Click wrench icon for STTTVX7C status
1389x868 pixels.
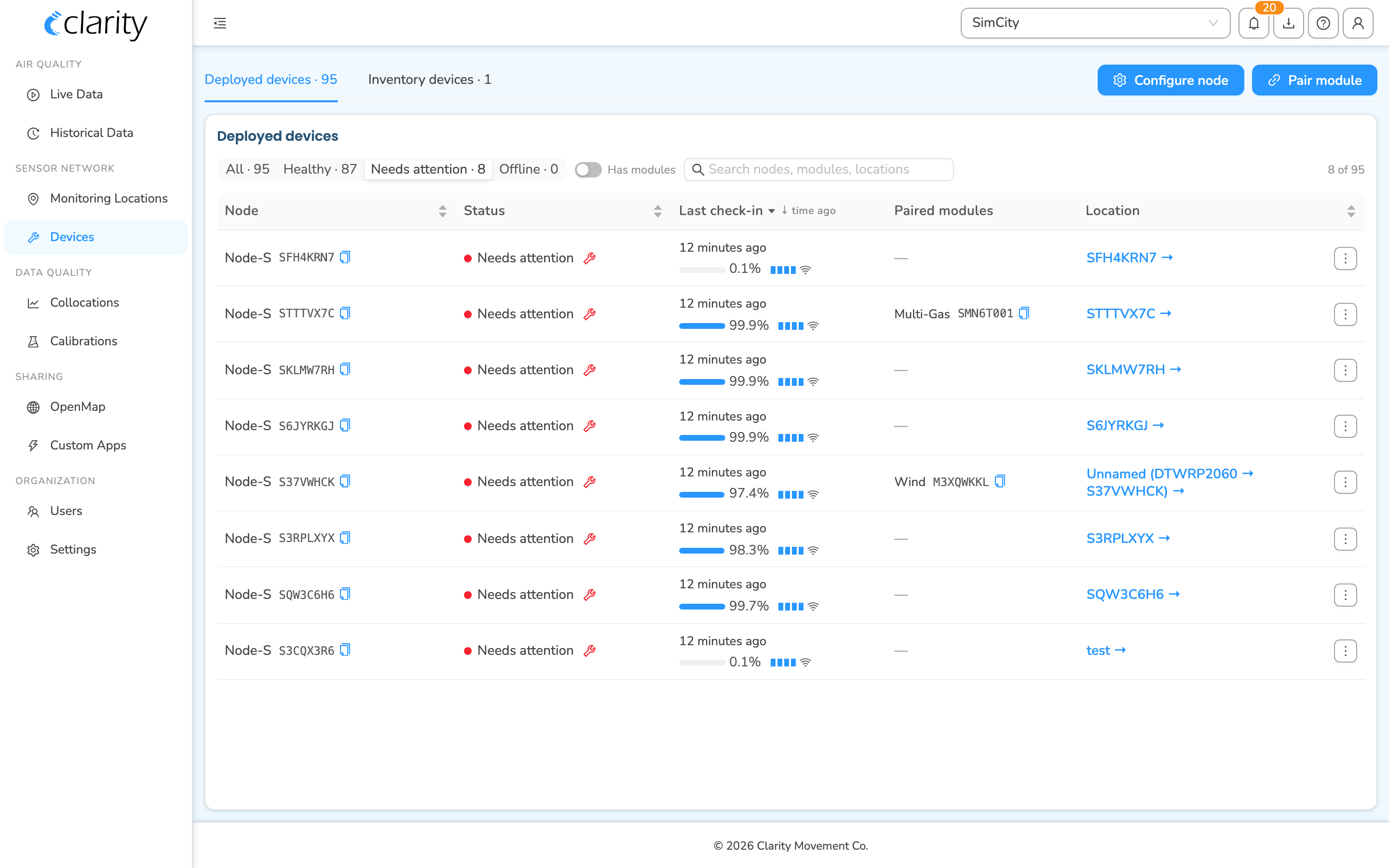coord(589,314)
